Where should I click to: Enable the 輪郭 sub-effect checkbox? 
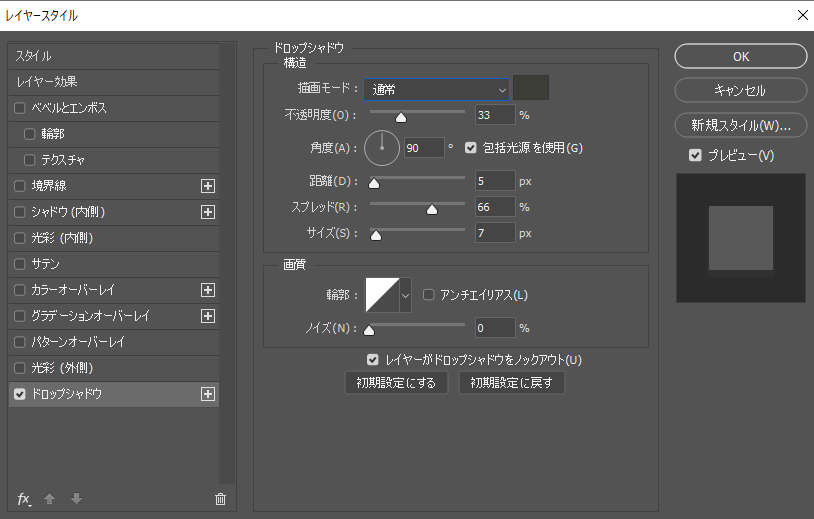(30, 134)
